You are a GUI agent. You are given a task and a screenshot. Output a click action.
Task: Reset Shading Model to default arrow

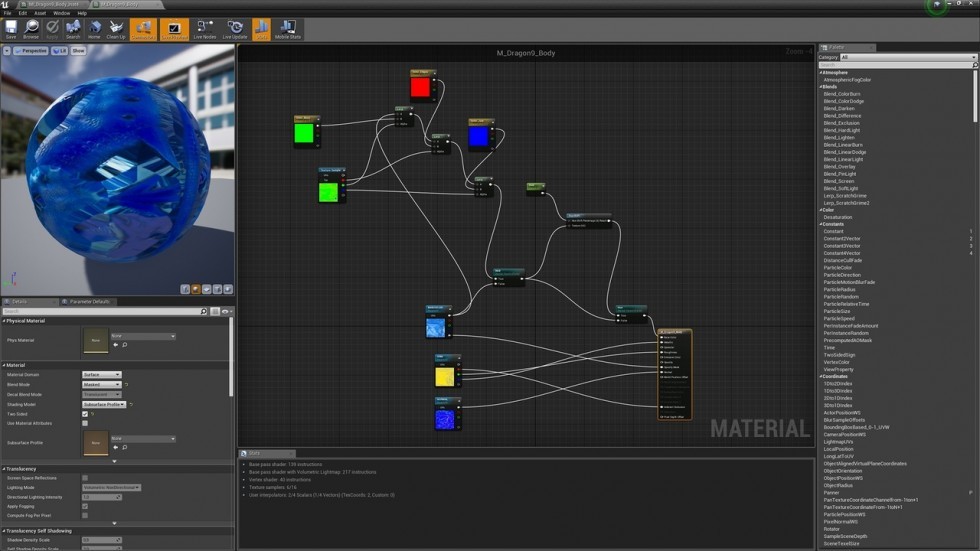click(131, 405)
